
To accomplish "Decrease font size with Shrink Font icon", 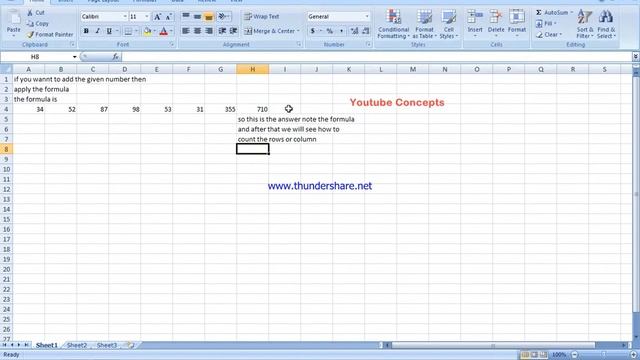I will (x=169, y=17).
